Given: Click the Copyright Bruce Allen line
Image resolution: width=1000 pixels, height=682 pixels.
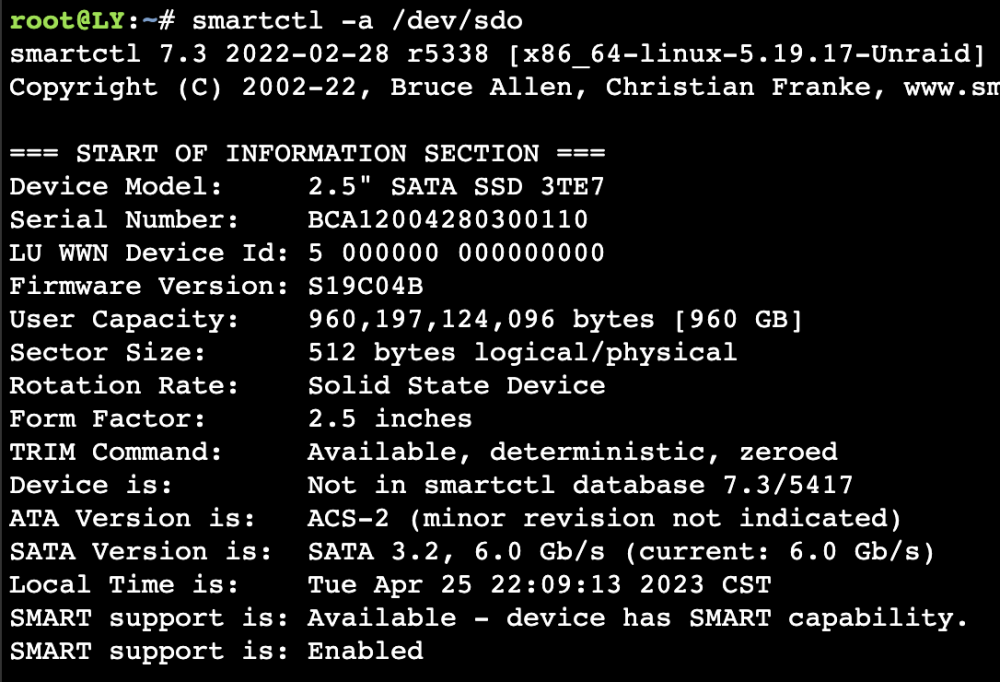Looking at the screenshot, I should (x=504, y=87).
